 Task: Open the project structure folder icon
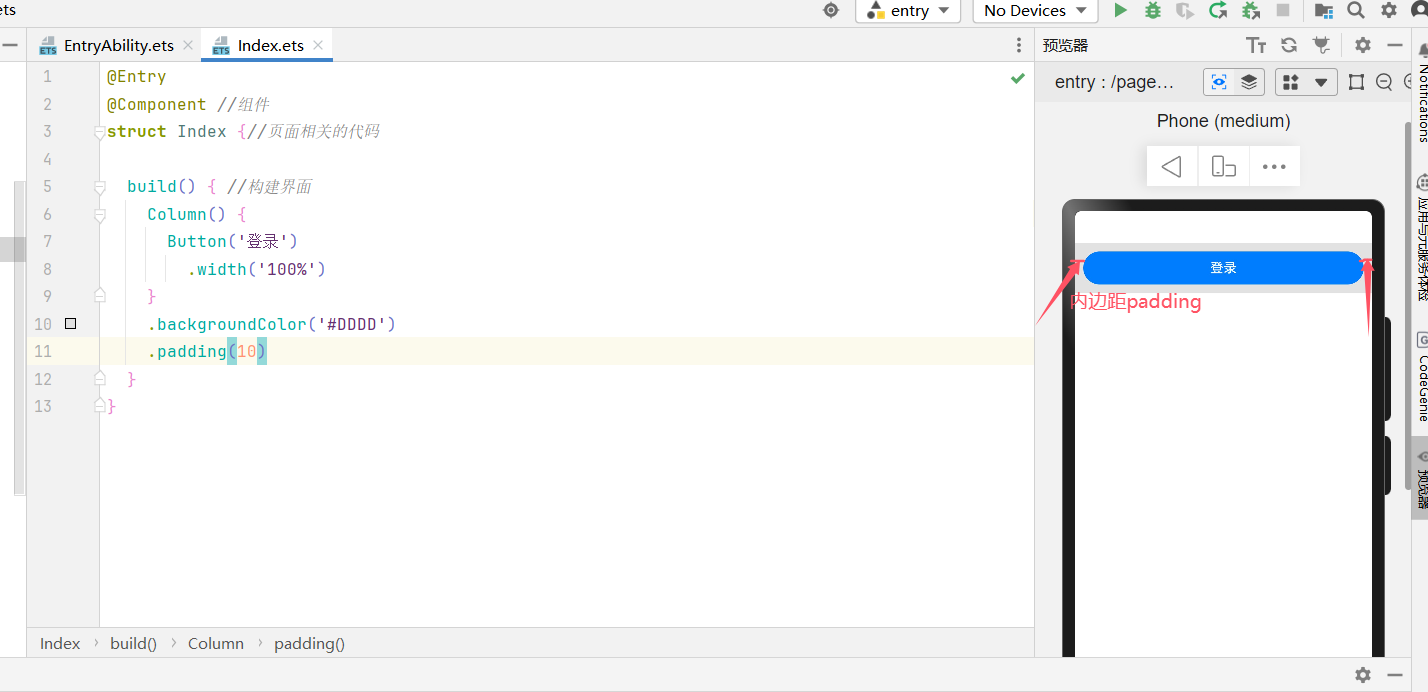(1324, 10)
